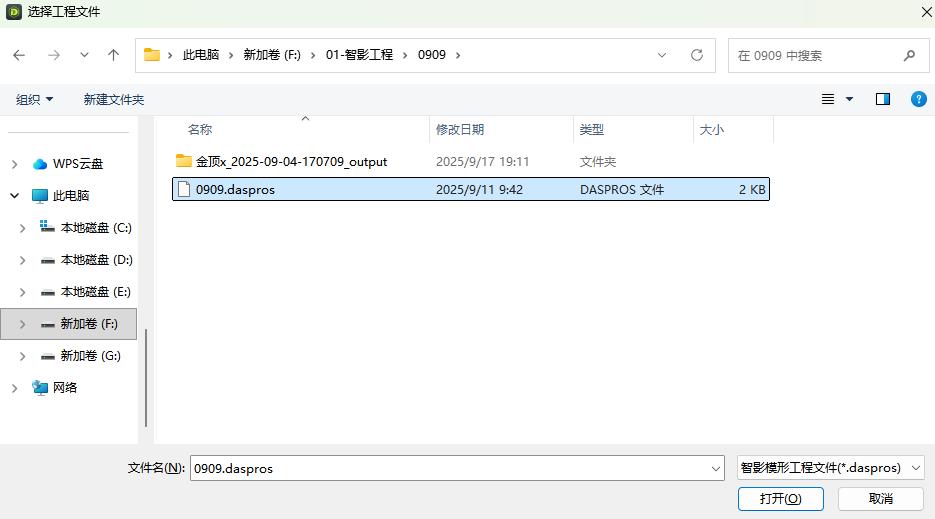Select 网络 in the navigation pane
This screenshot has width=935, height=519.
(x=65, y=388)
